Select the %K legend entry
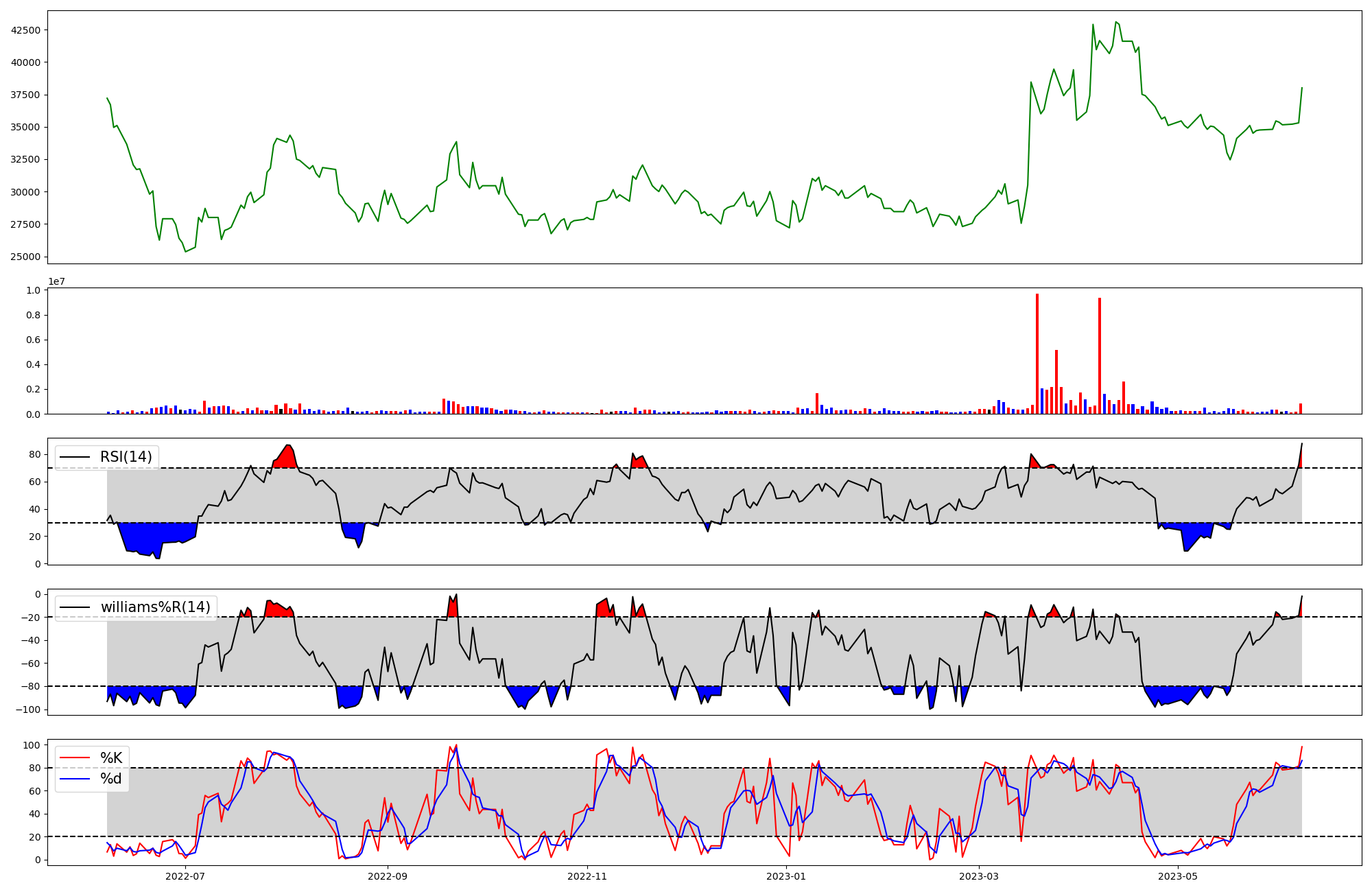The width and height of the screenshot is (1372, 892). point(111,758)
